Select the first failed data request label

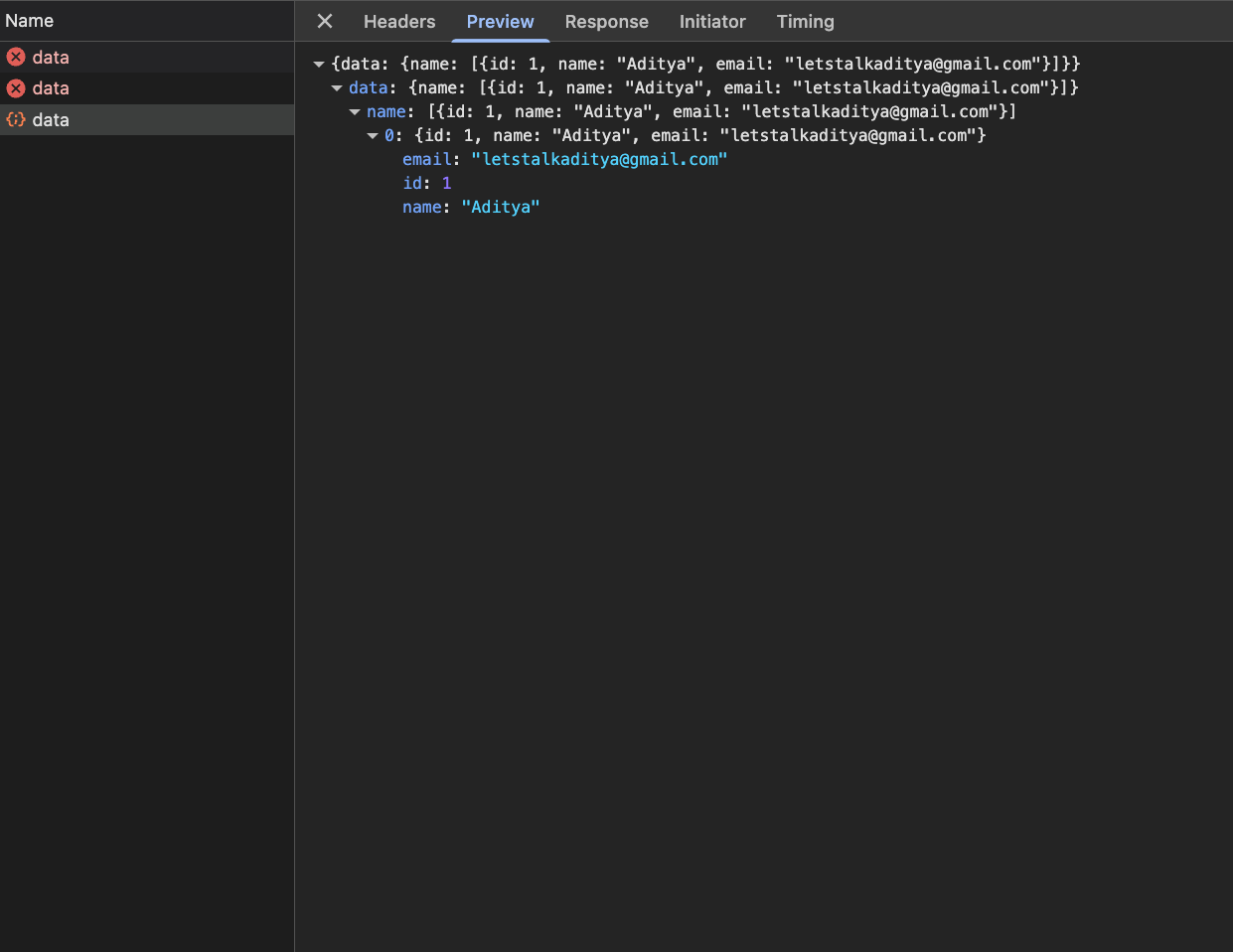[51, 58]
